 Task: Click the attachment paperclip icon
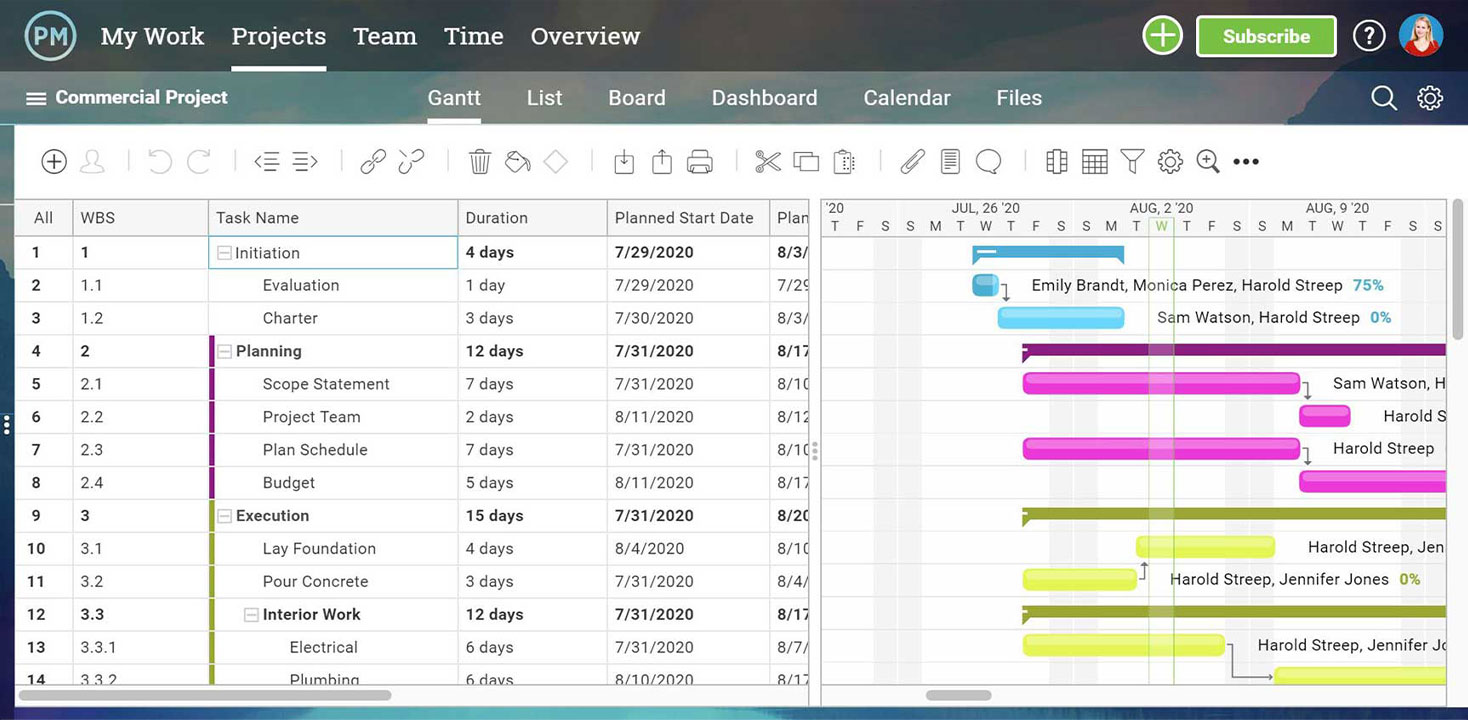click(912, 161)
